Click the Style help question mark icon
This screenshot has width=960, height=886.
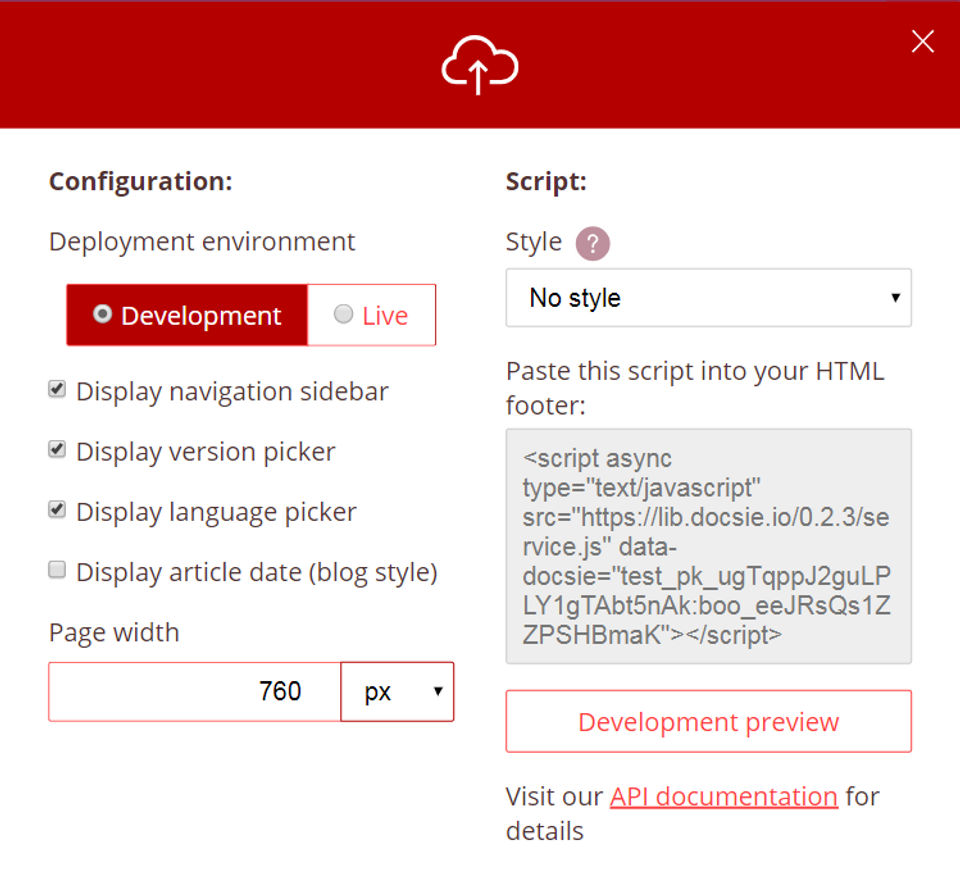[x=592, y=243]
